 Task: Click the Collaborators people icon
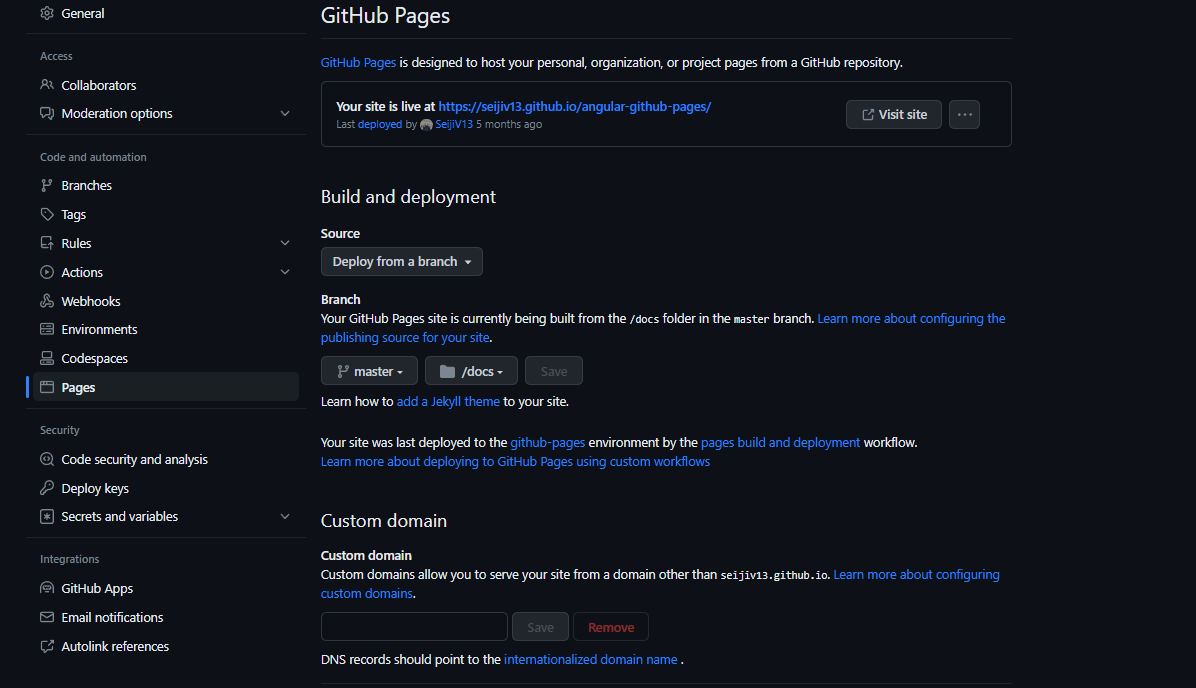pos(47,85)
